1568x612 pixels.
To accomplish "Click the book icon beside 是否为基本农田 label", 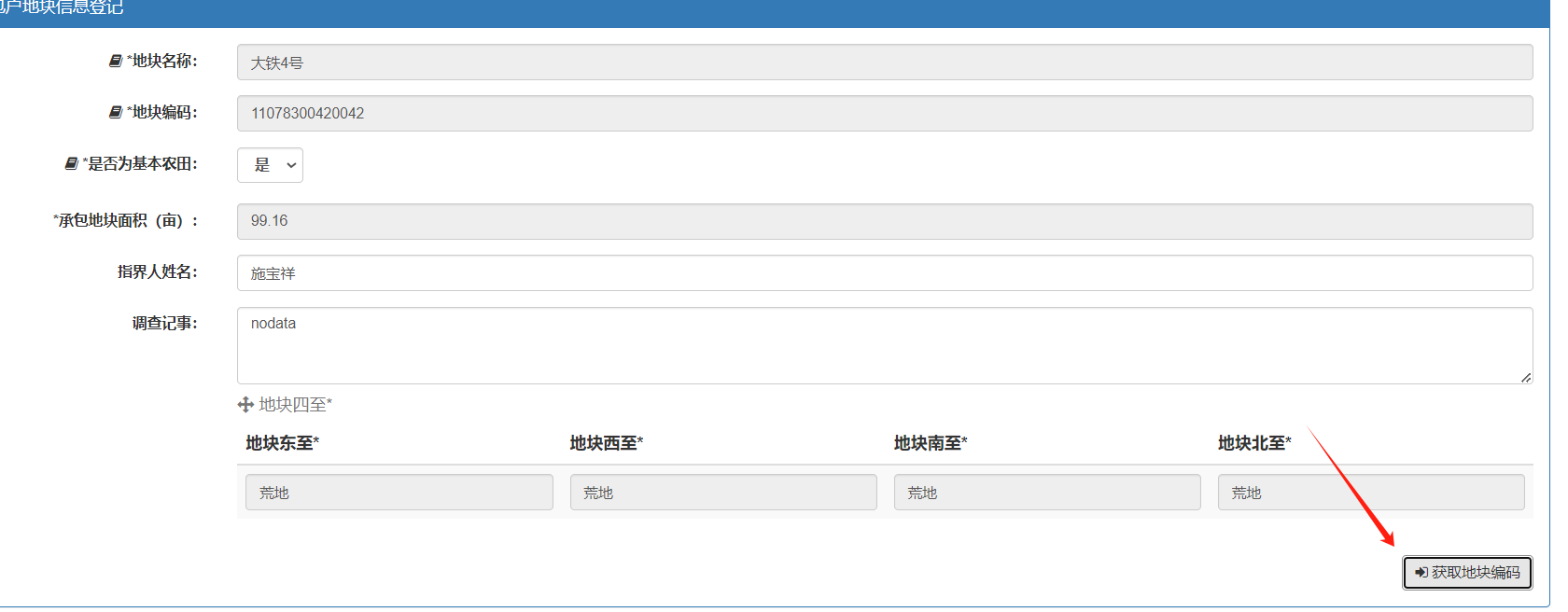I will [x=71, y=163].
